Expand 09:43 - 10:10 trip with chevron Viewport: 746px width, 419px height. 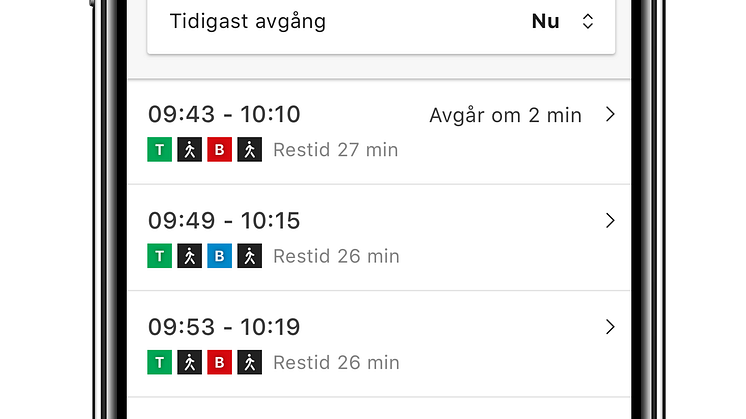[x=610, y=114]
